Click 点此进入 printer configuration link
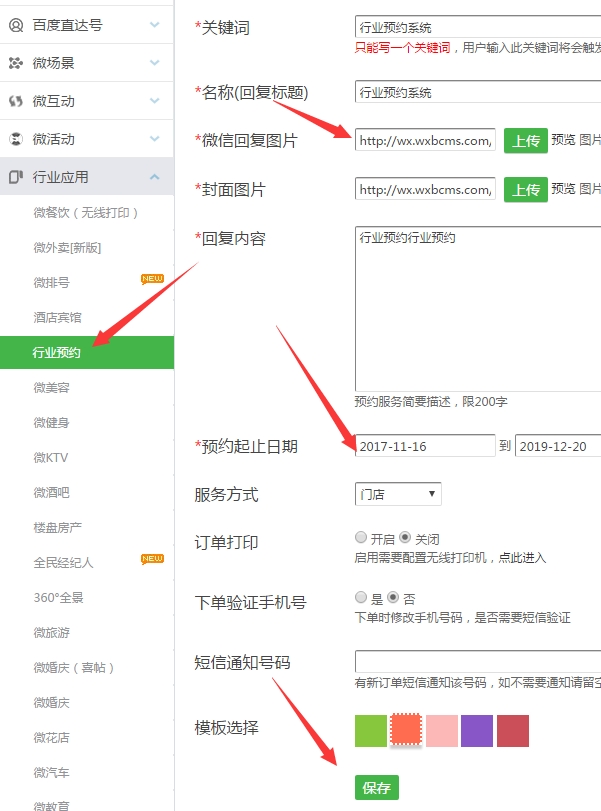This screenshot has width=601, height=811. [x=522, y=558]
